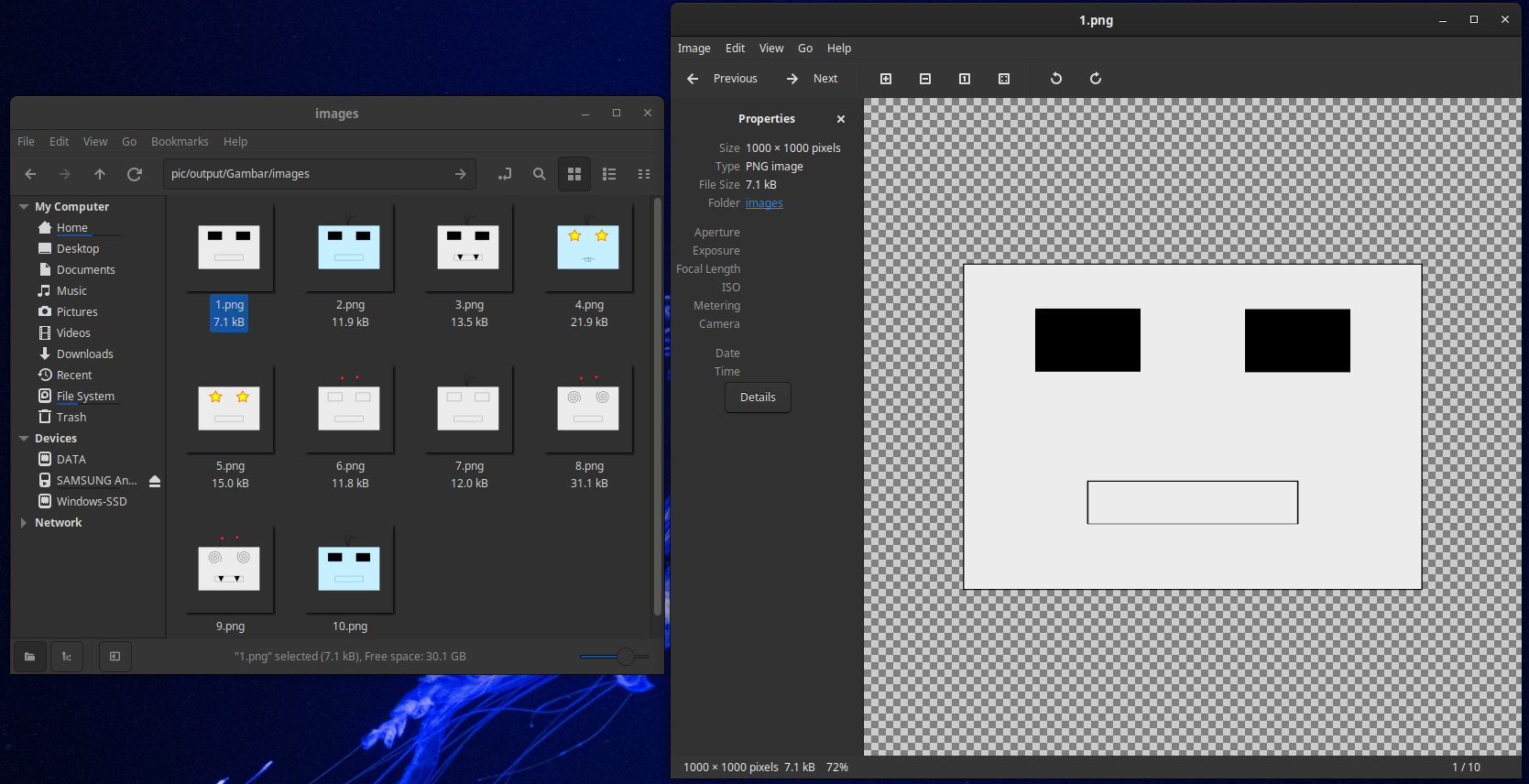Go to Previous image in viewer
1529x784 pixels.
(723, 79)
